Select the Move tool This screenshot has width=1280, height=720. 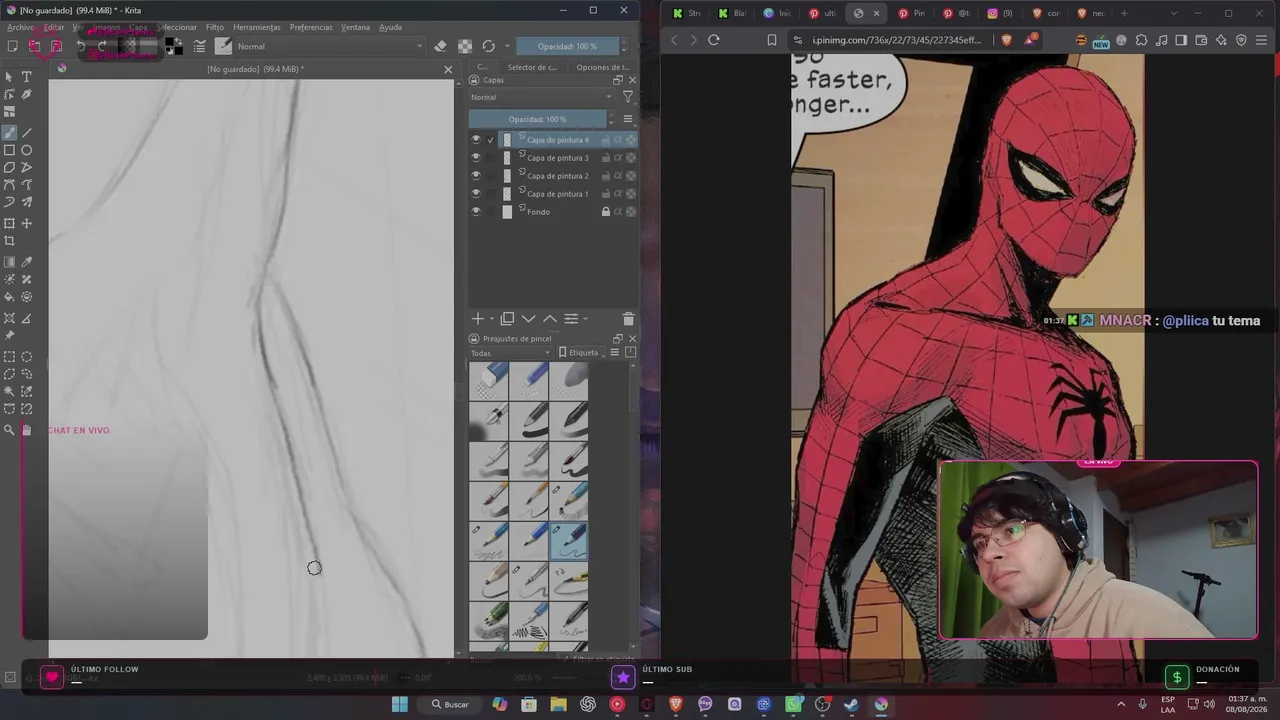[27, 223]
